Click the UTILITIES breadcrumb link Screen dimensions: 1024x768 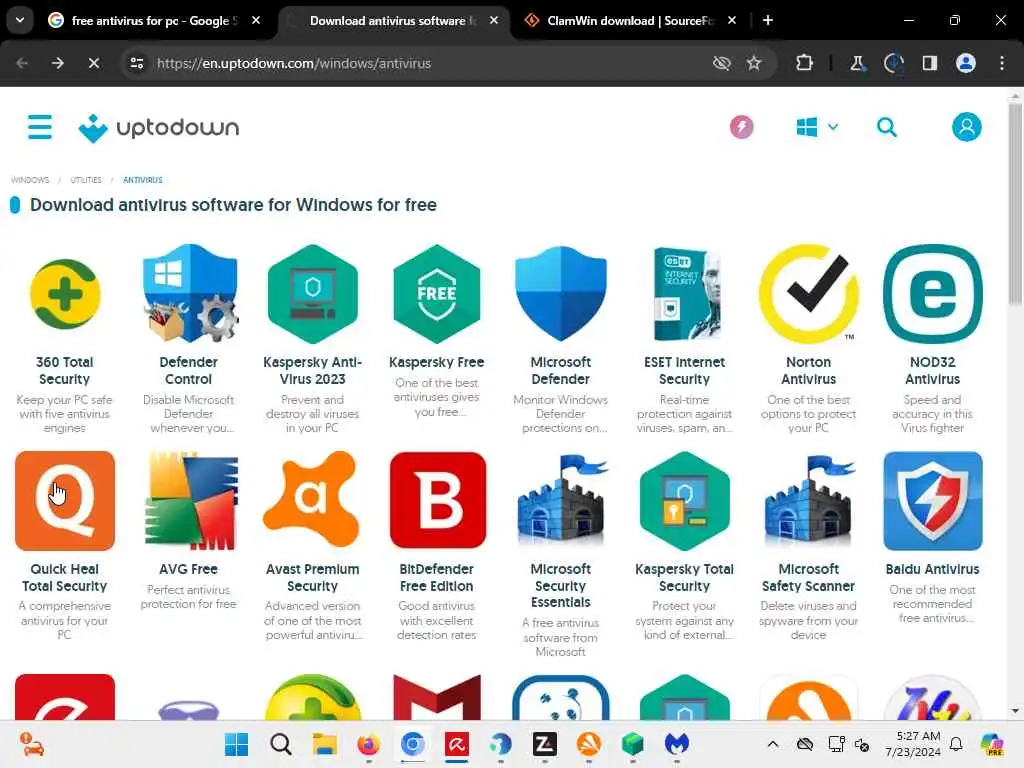pos(86,180)
